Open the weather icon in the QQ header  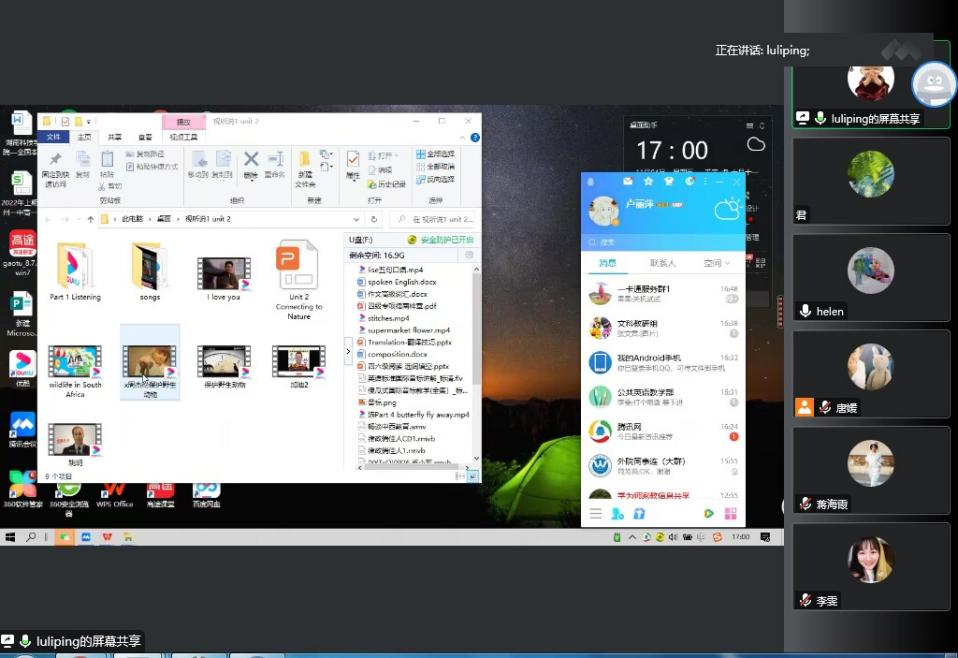(x=726, y=208)
